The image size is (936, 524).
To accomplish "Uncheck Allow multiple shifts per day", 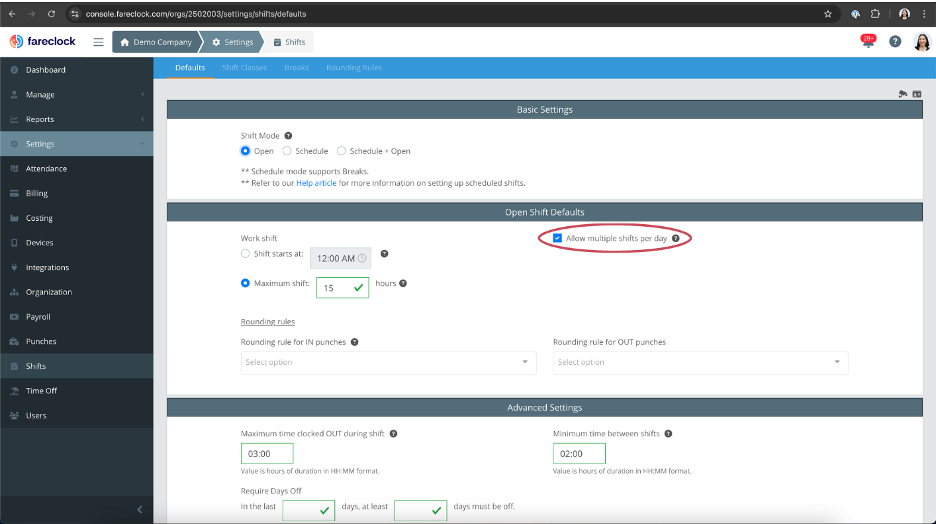I will (557, 238).
